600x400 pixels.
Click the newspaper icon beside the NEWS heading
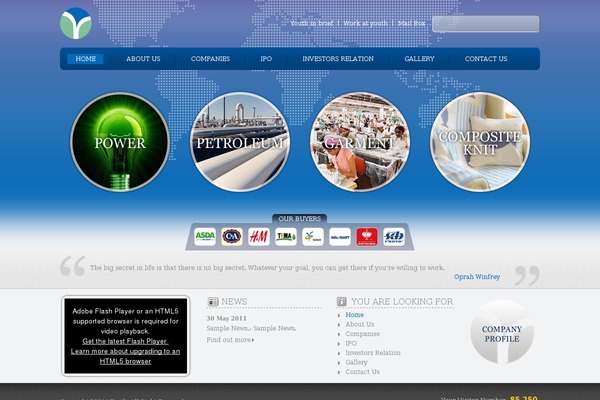coord(213,302)
